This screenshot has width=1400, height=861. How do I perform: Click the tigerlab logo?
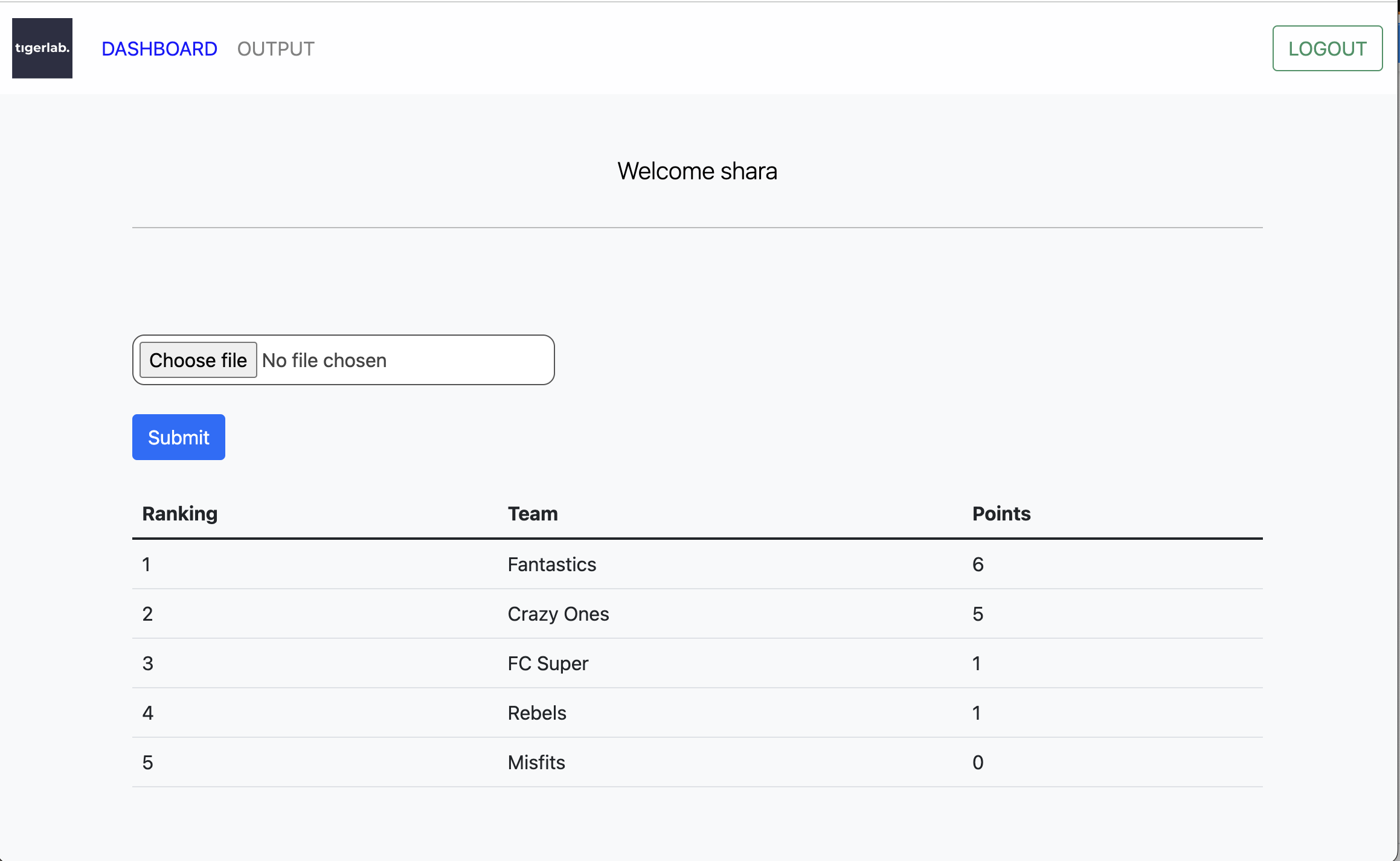pyautogui.click(x=42, y=48)
